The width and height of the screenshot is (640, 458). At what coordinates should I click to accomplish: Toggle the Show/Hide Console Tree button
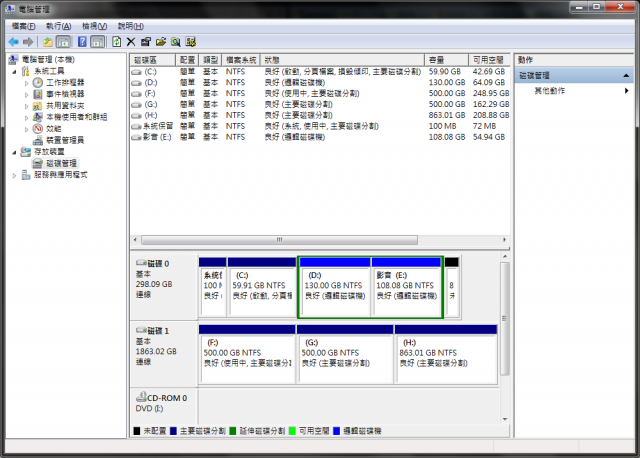(63, 42)
